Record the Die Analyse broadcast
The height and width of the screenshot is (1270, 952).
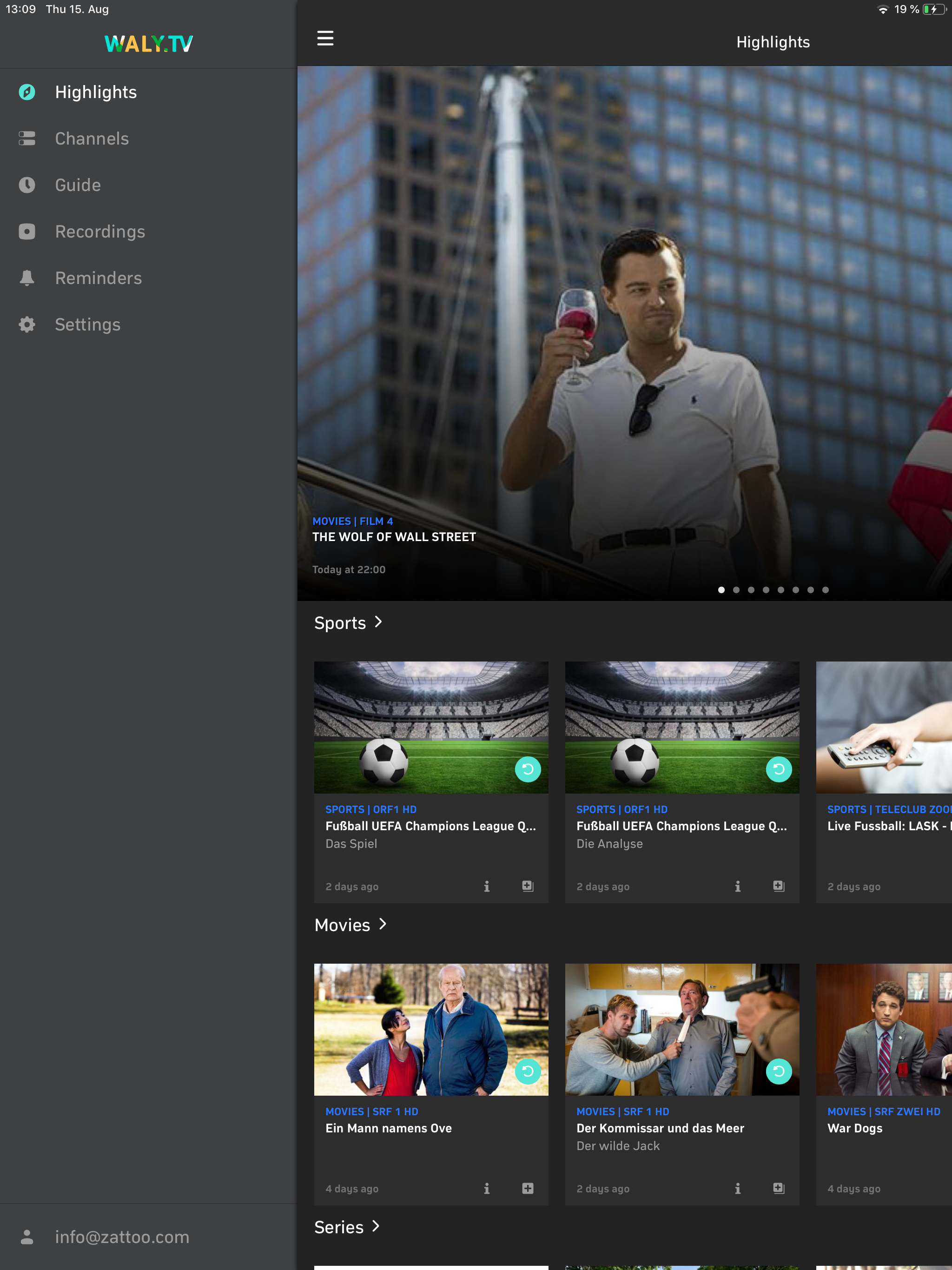click(779, 886)
